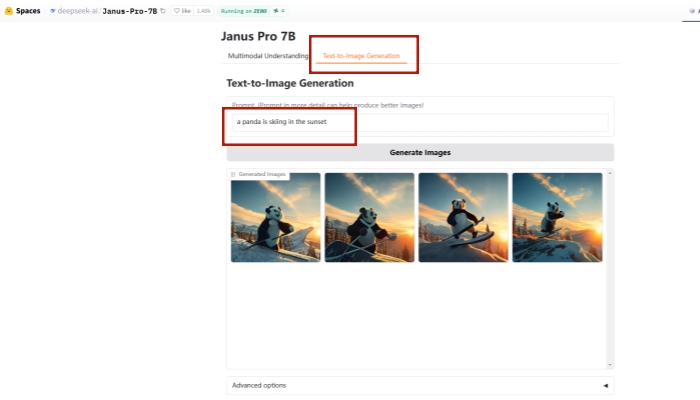Click the lightning bolt ZeroGPU badge icon

273,10
